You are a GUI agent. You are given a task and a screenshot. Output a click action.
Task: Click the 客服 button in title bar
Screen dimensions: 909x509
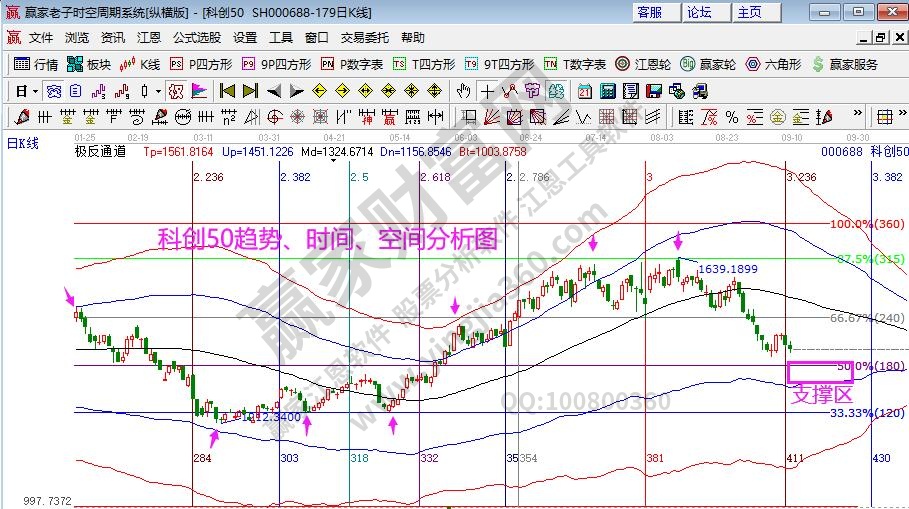656,12
